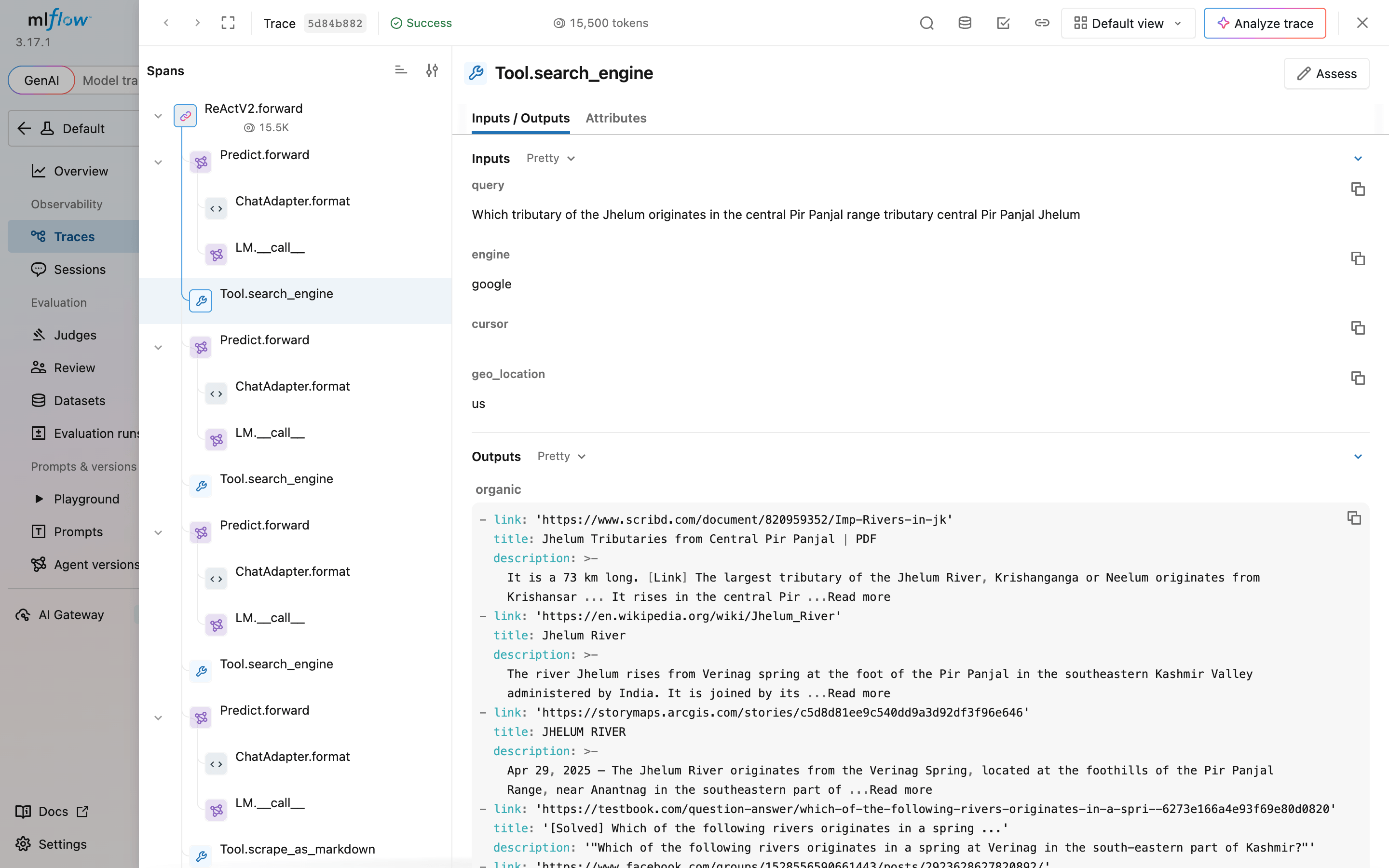Collapse the ReActV2.forward span
Viewport: 1389px width, 868px height.
(158, 116)
